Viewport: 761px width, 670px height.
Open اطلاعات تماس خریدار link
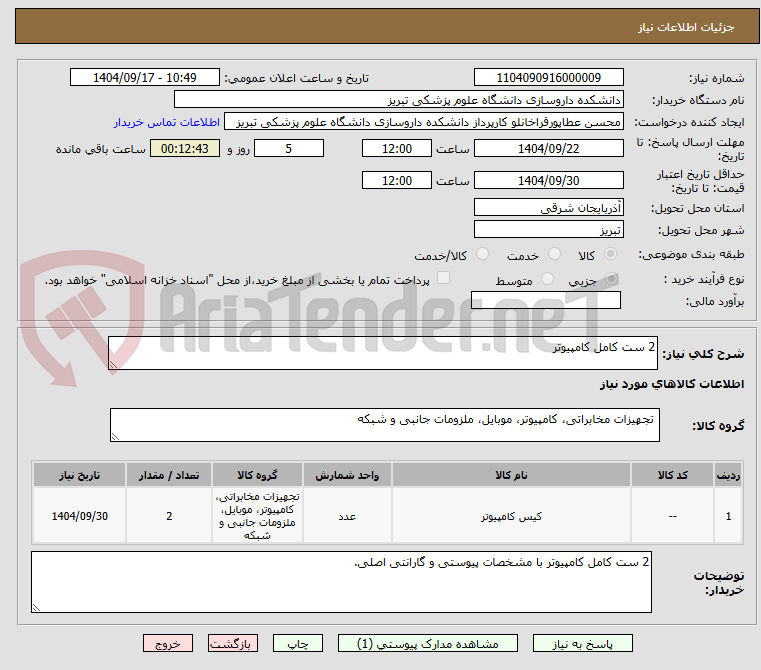166,122
